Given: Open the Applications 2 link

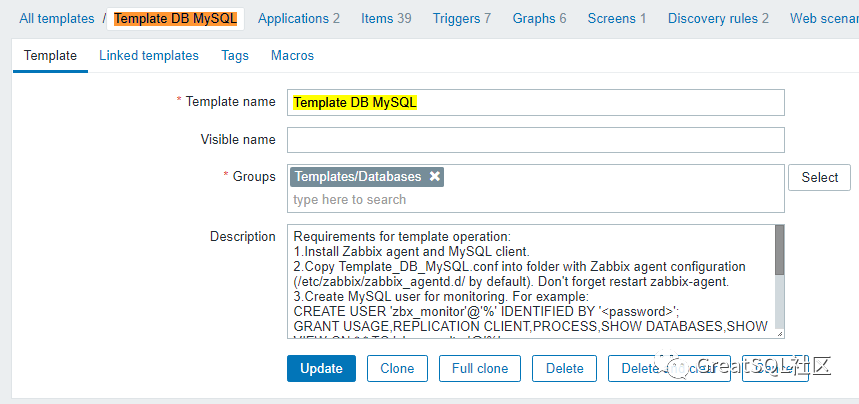Looking at the screenshot, I should [299, 18].
